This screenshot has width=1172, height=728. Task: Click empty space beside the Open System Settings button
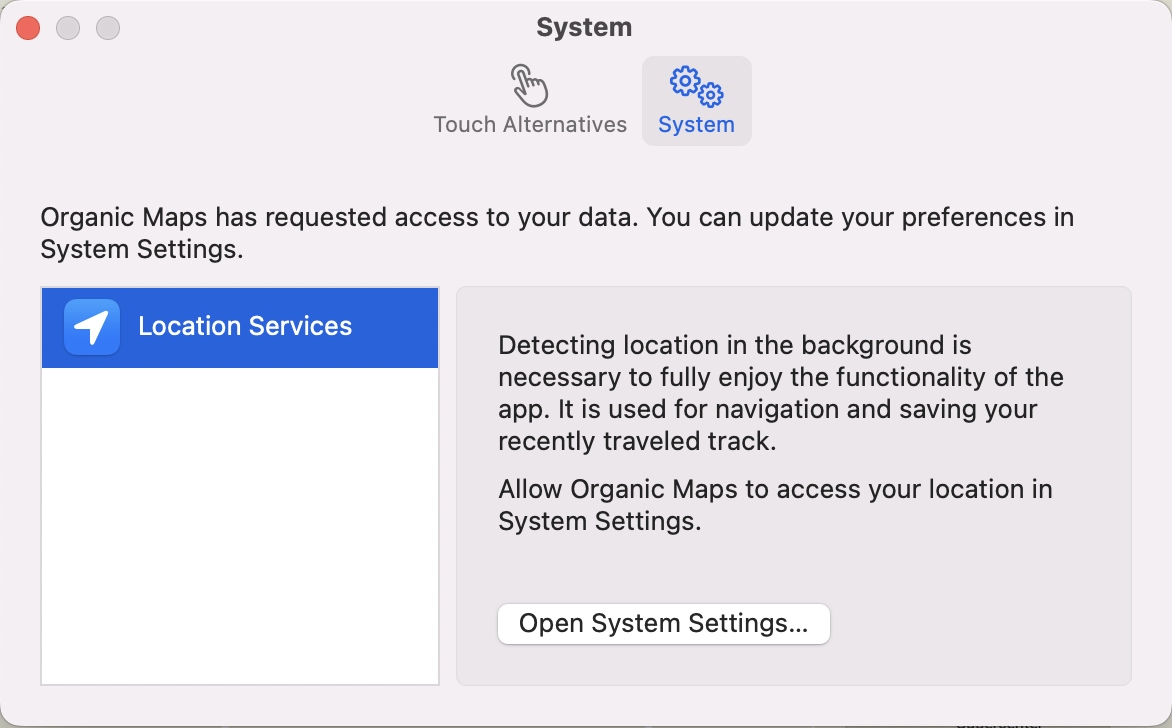(x=980, y=624)
